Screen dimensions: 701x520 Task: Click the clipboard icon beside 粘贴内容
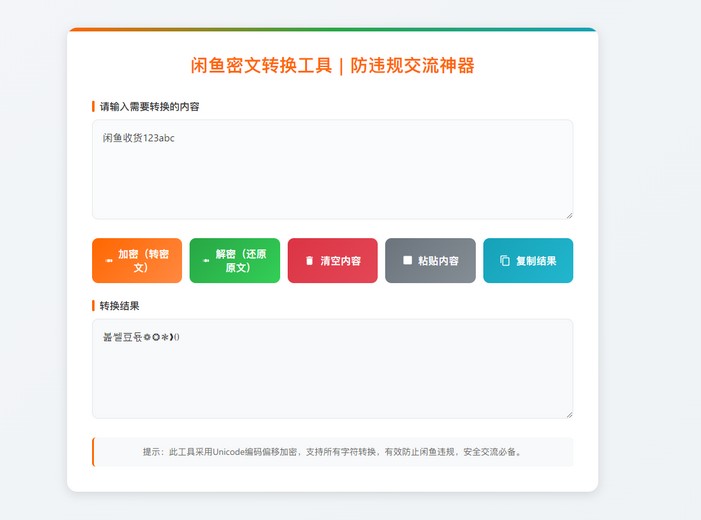click(407, 260)
